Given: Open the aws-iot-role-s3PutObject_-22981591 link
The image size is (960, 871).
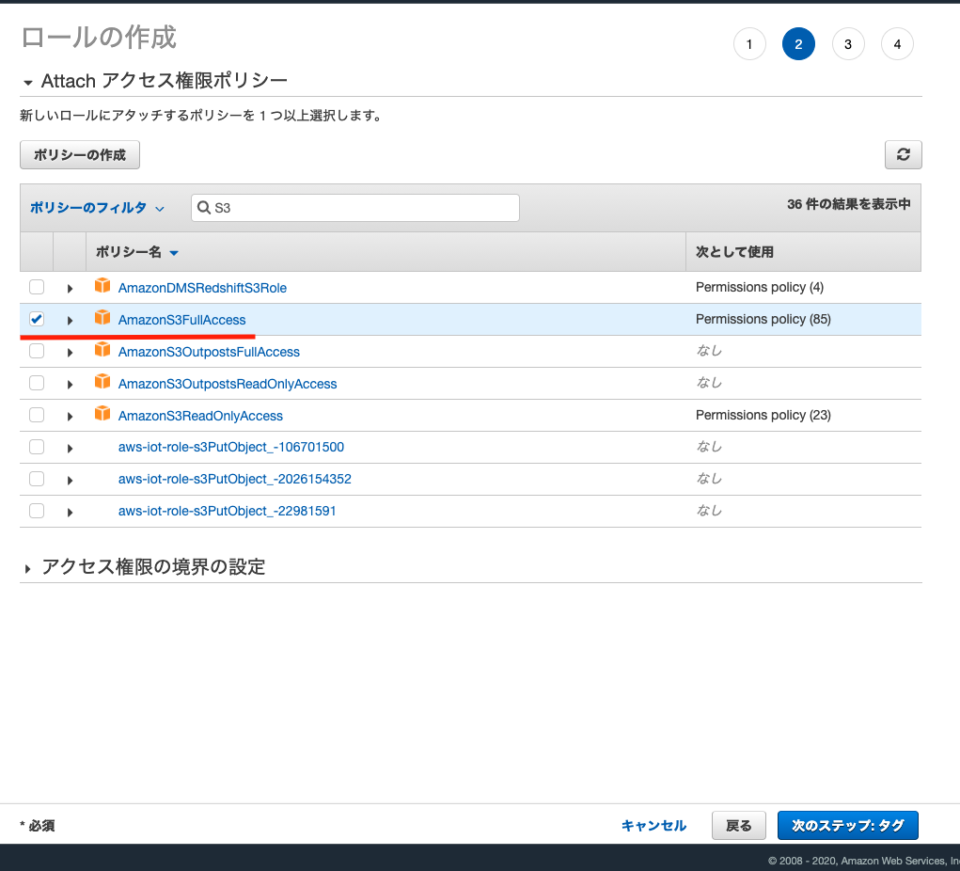Looking at the screenshot, I should pos(227,510).
